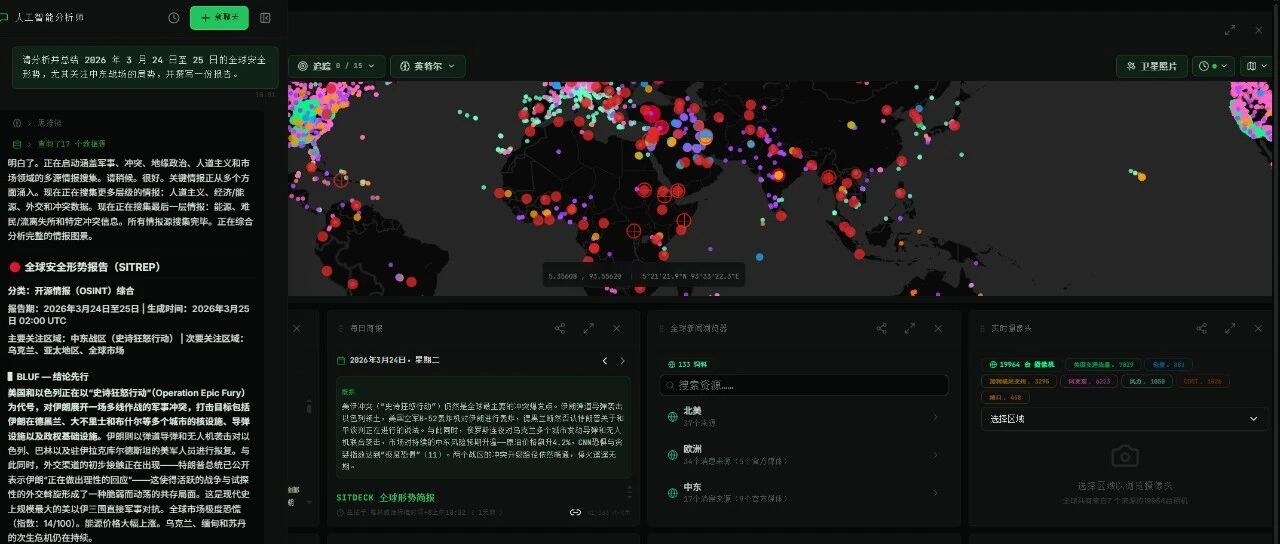Image resolution: width=1280 pixels, height=544 pixels.
Task: Expand the 中东 news region row
Action: pos(804,493)
